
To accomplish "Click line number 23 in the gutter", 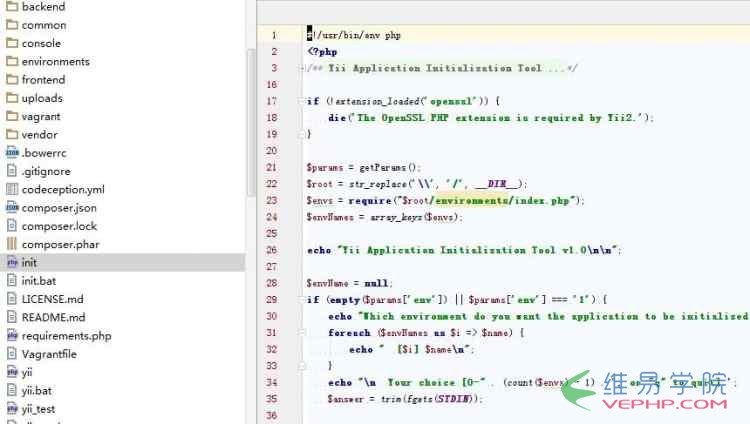I will click(x=272, y=201).
